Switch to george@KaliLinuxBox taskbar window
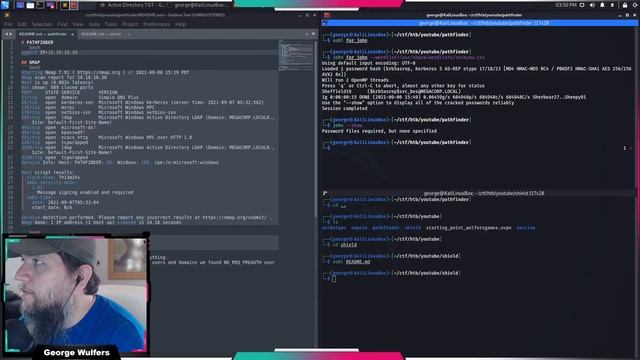The width and height of the screenshot is (640, 360). point(202,5)
